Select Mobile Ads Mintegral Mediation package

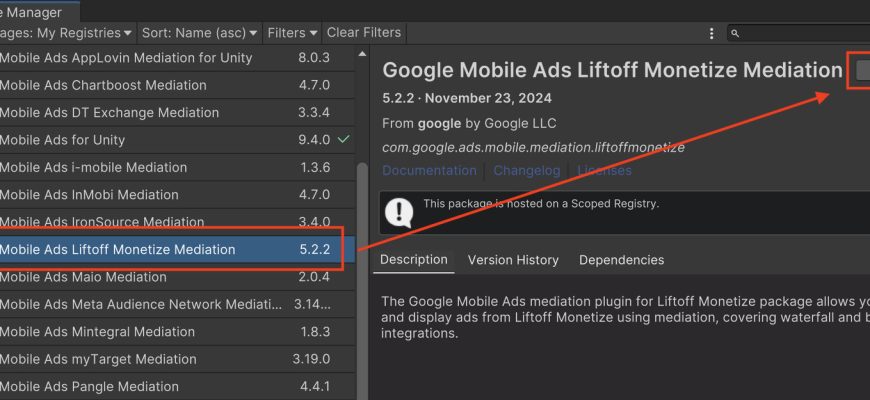[x=177, y=332]
